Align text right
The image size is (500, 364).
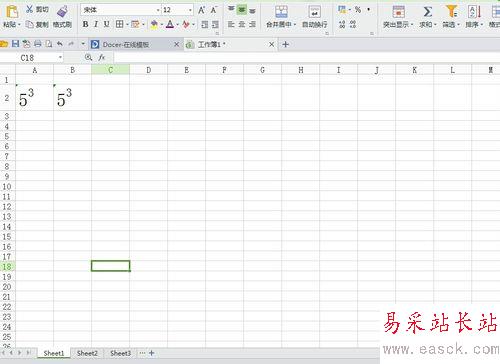coord(253,24)
